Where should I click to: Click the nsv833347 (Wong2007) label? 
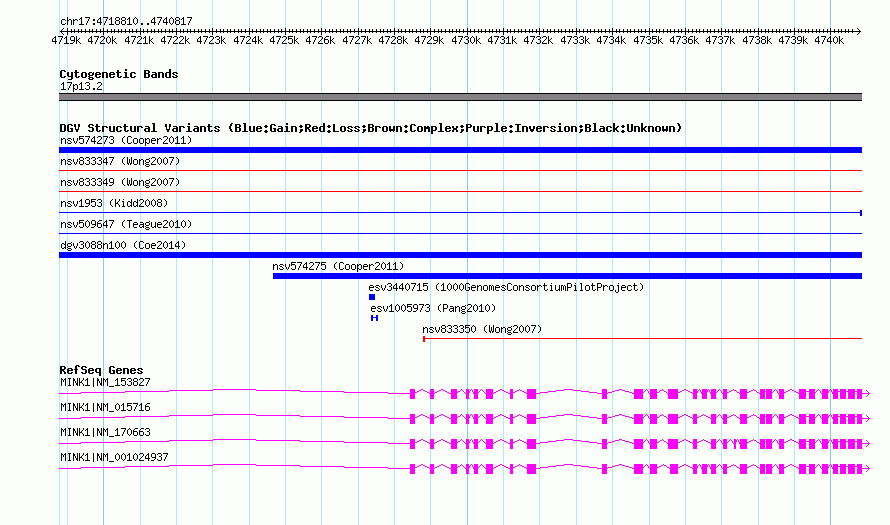[120, 161]
